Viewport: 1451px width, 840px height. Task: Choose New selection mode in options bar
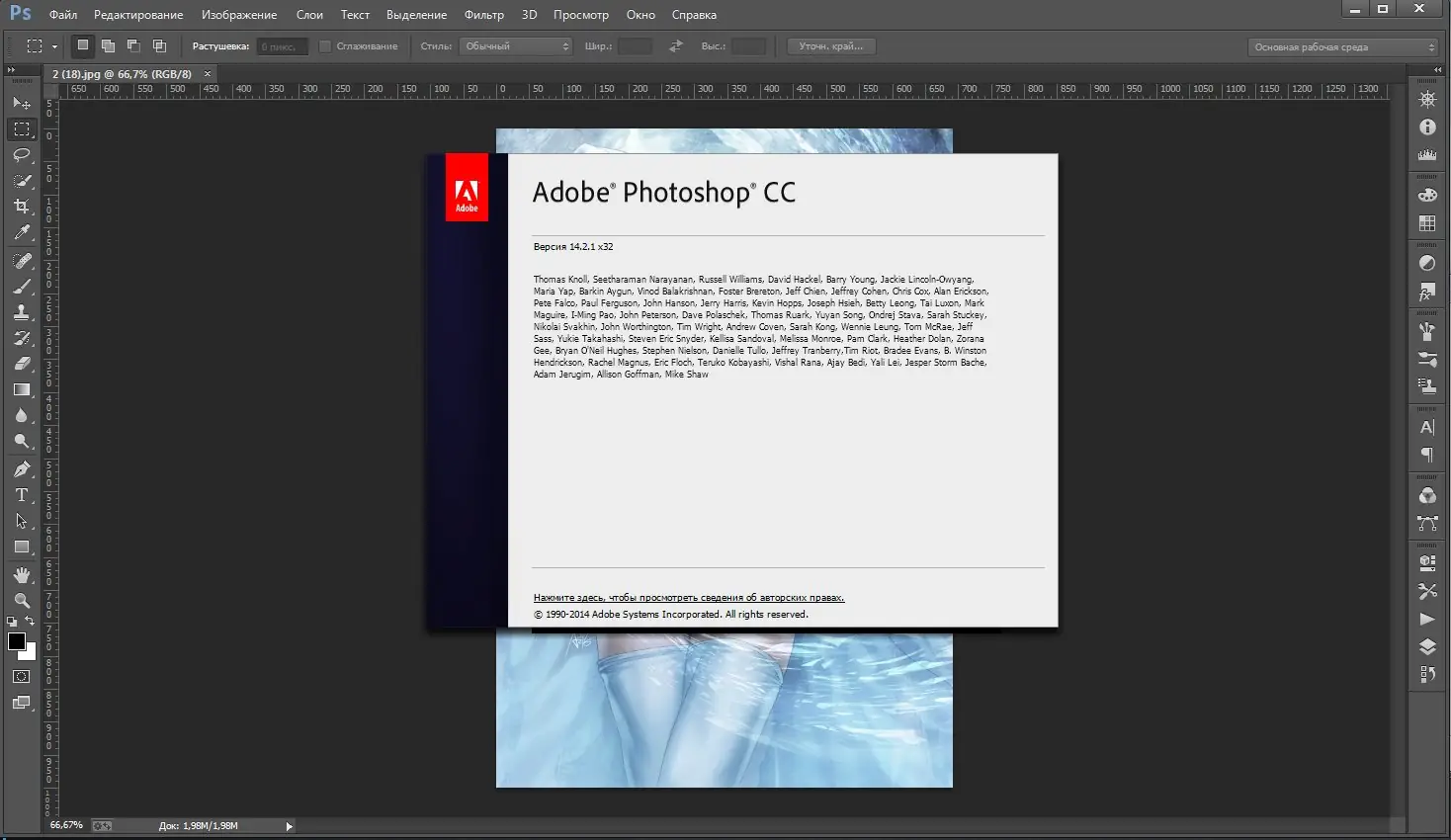coord(83,45)
